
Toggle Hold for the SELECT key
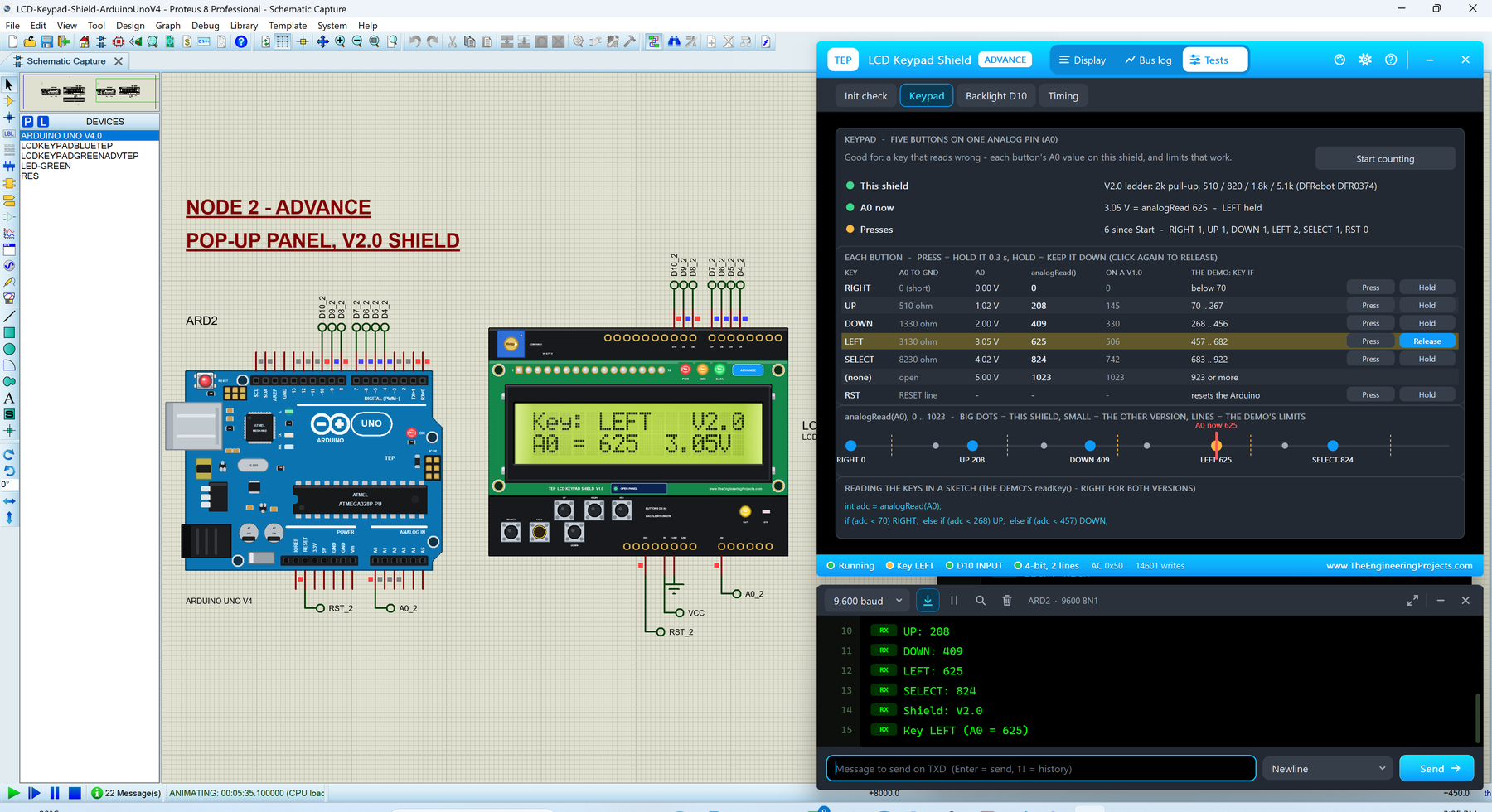[x=1427, y=360]
